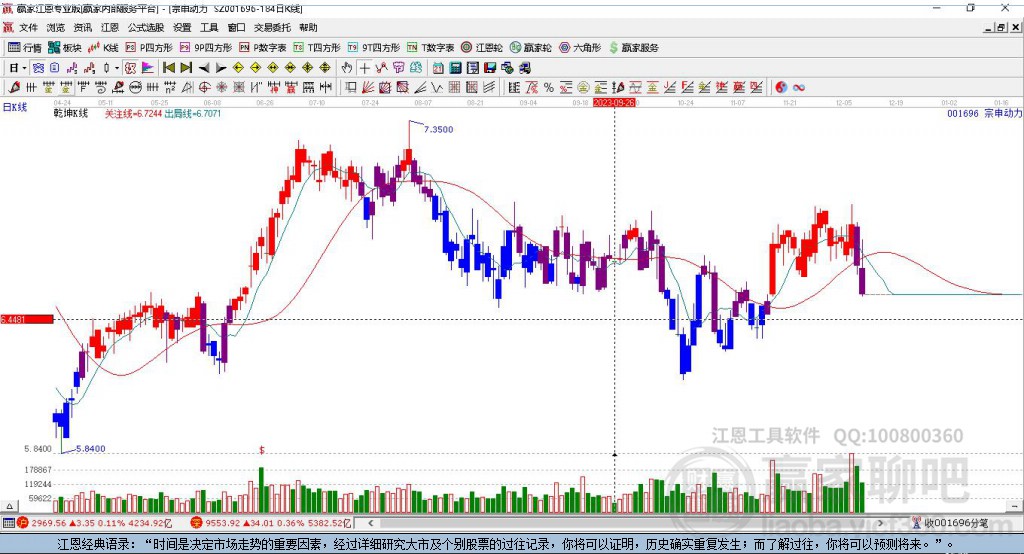Click the 日K线 period label
The image size is (1024, 554).
point(15,107)
